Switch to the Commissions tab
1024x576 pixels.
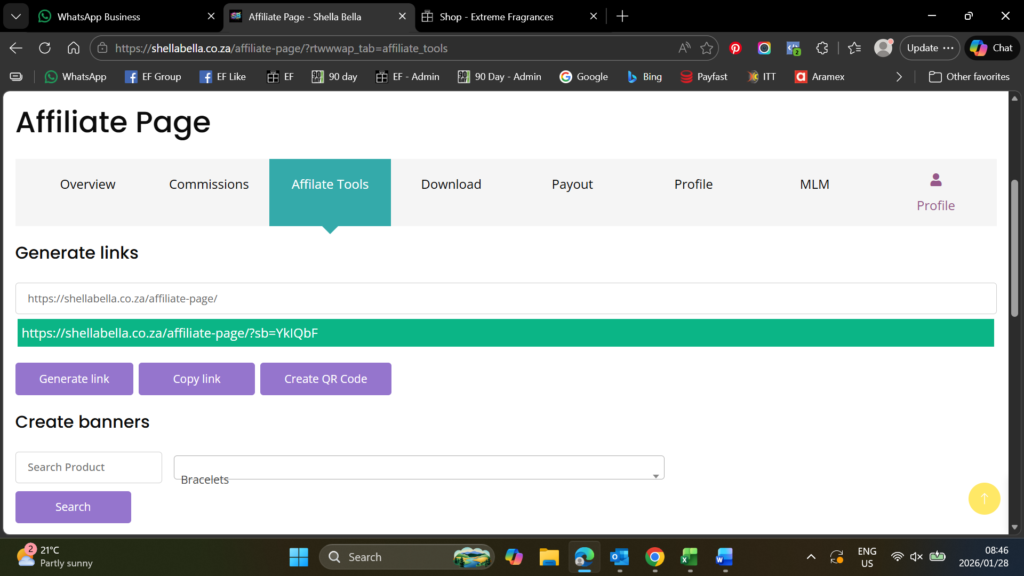click(208, 184)
